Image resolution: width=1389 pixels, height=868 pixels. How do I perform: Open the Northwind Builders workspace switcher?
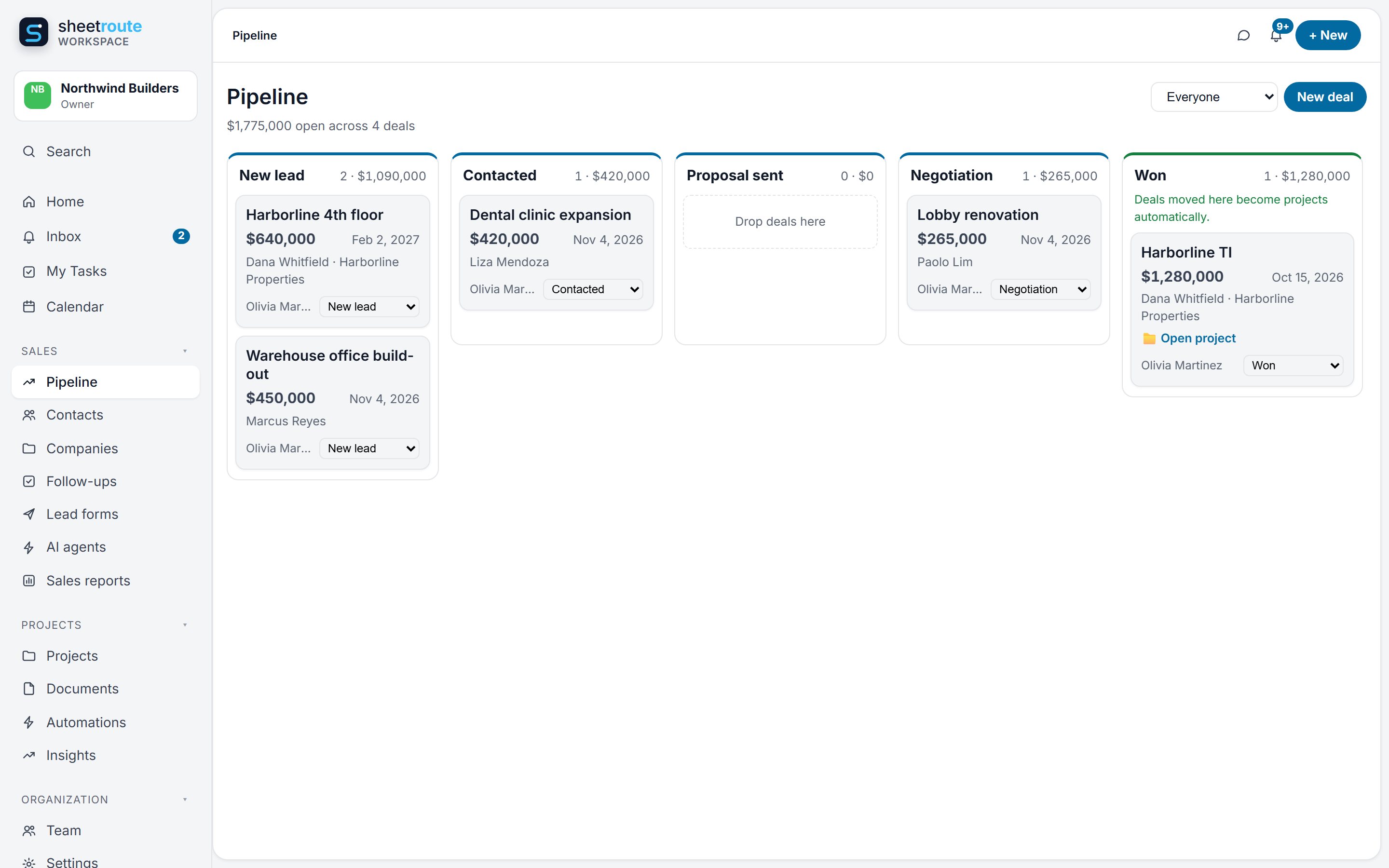[x=106, y=96]
